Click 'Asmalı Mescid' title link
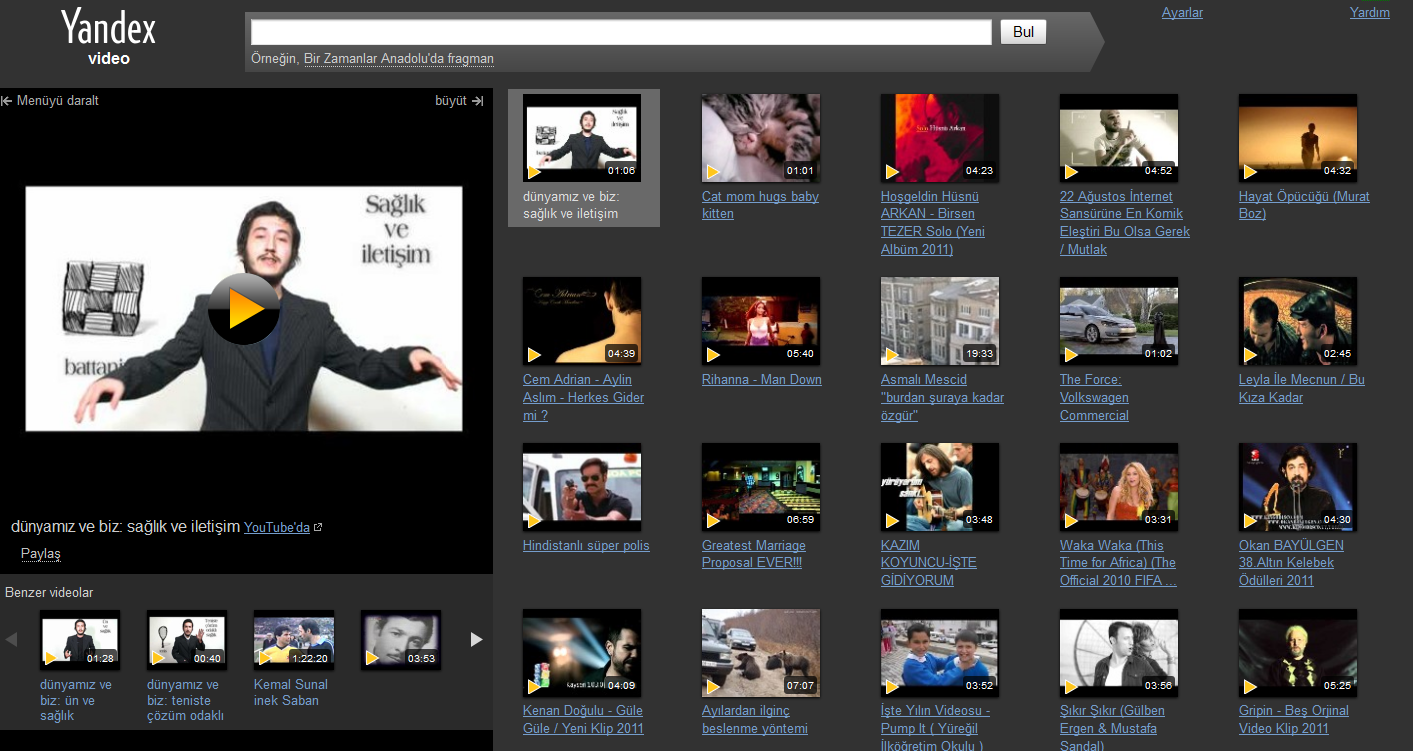Image resolution: width=1413 pixels, height=751 pixels. (x=942, y=398)
